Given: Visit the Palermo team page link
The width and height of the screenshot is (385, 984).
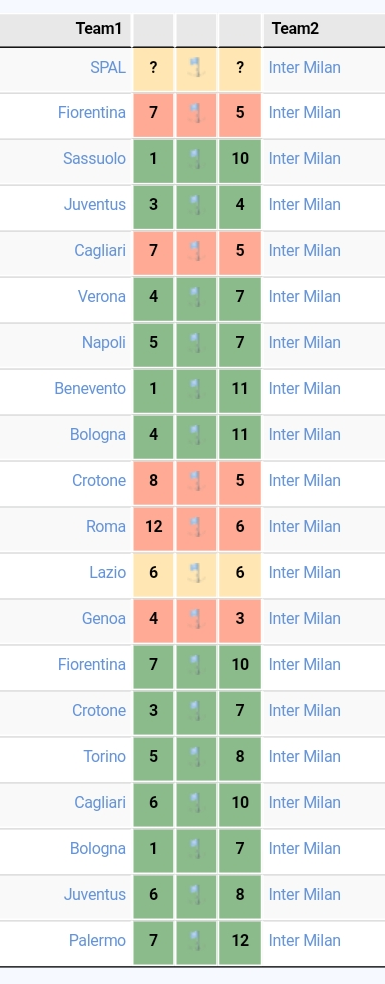Looking at the screenshot, I should [x=97, y=941].
